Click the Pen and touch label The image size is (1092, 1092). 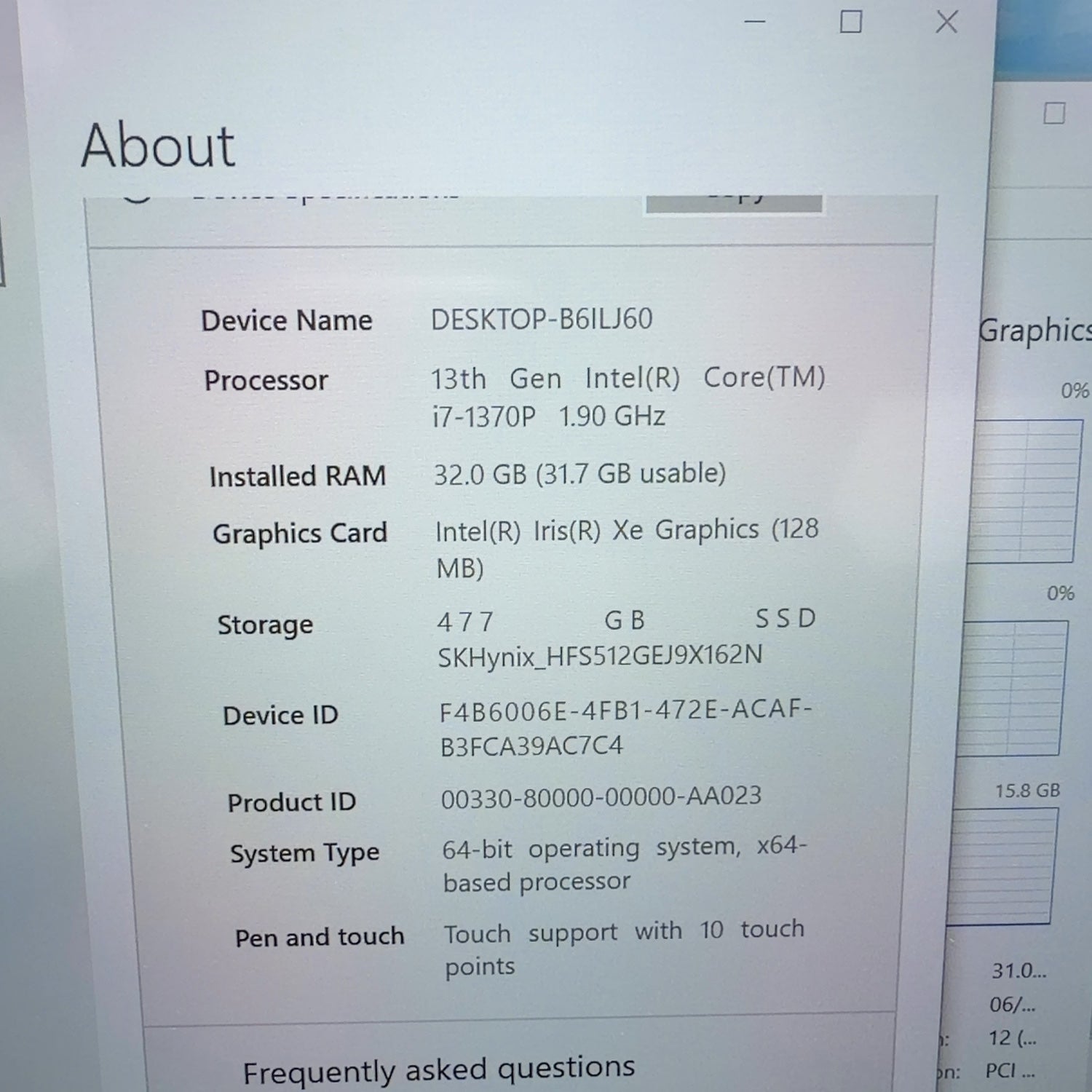click(x=320, y=937)
